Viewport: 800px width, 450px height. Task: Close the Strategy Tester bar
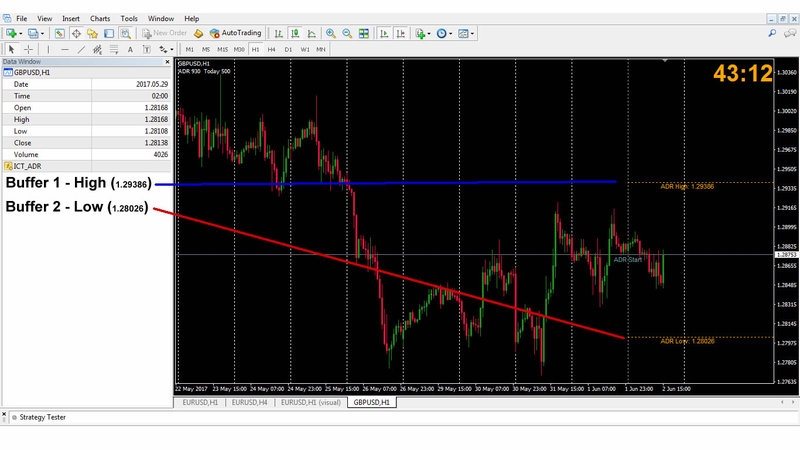[x=4, y=414]
